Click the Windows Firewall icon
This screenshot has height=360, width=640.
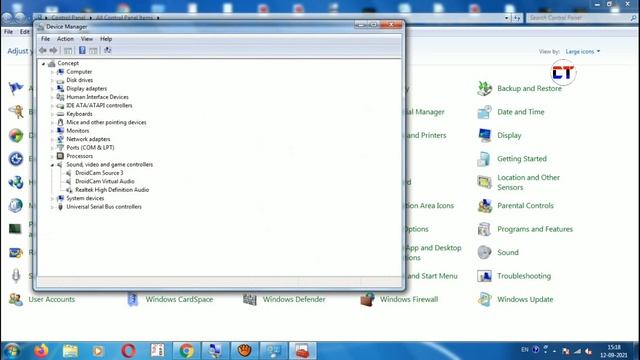[367, 299]
